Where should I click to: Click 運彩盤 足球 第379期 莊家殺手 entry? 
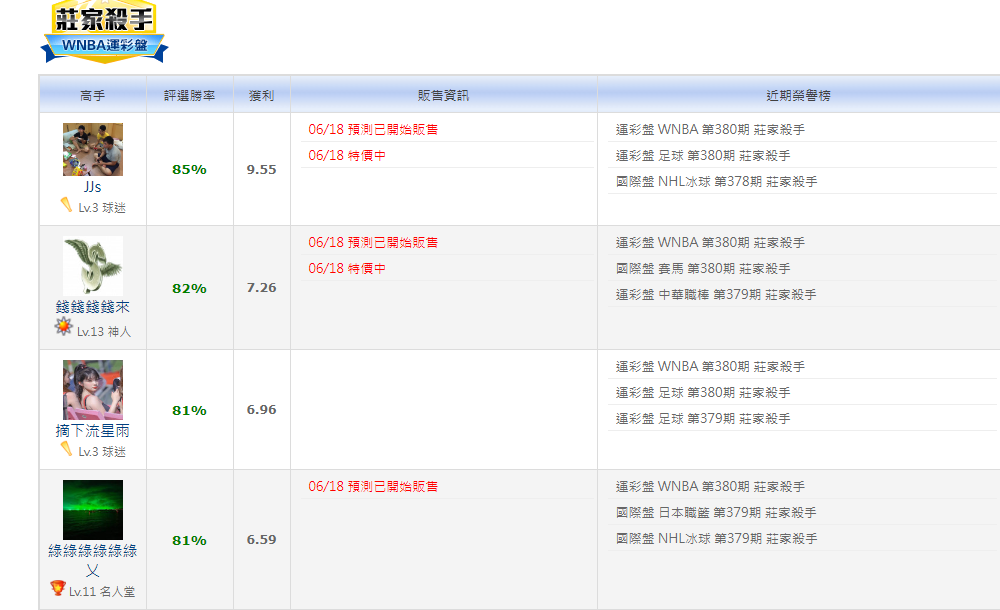coord(703,419)
